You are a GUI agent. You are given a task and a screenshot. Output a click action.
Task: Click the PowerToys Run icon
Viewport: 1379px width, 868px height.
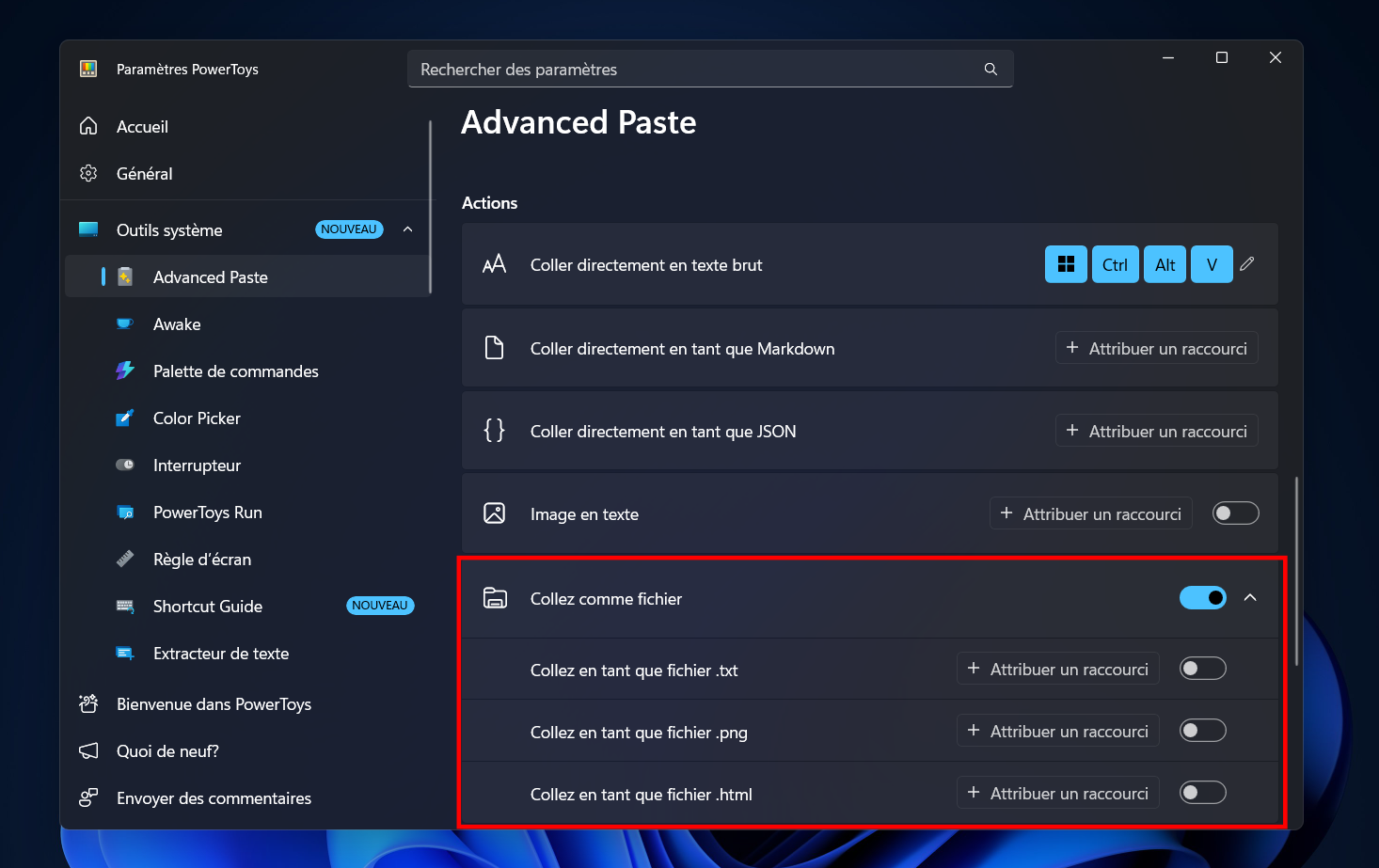[125, 512]
